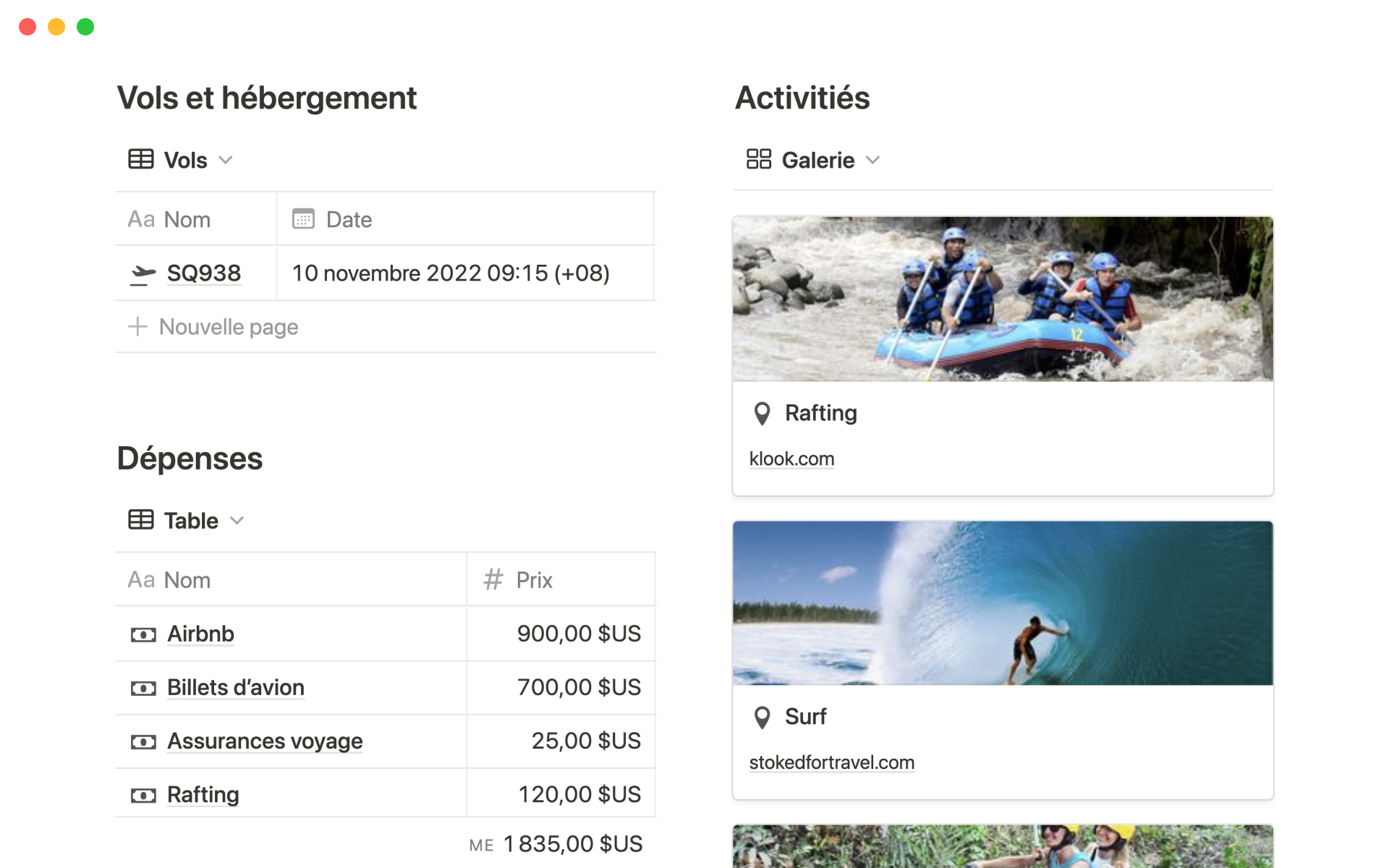Click the 1 835,00 $US sum total
Viewport: 1389px width, 868px height.
point(572,844)
